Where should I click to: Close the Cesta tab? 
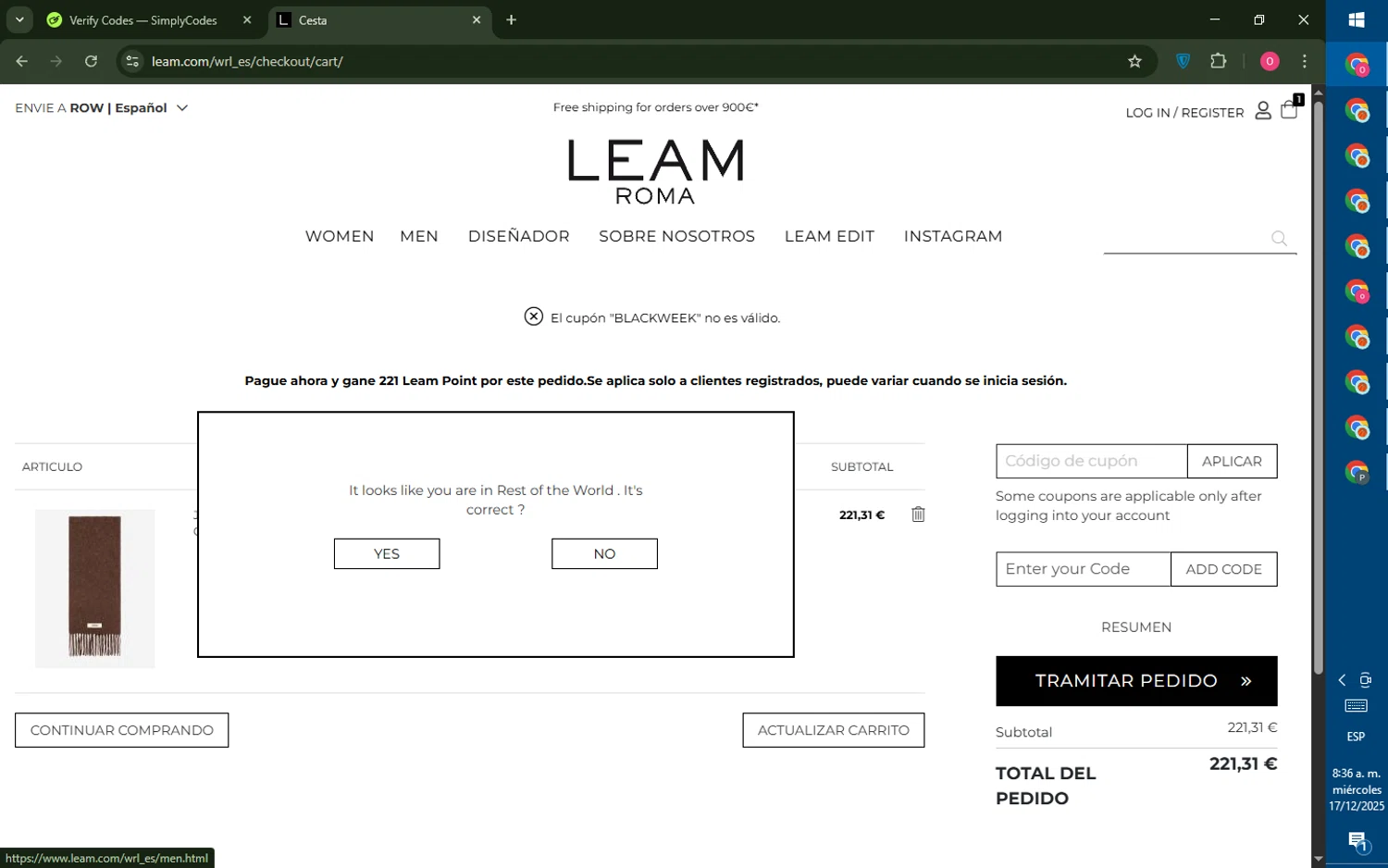click(x=477, y=19)
